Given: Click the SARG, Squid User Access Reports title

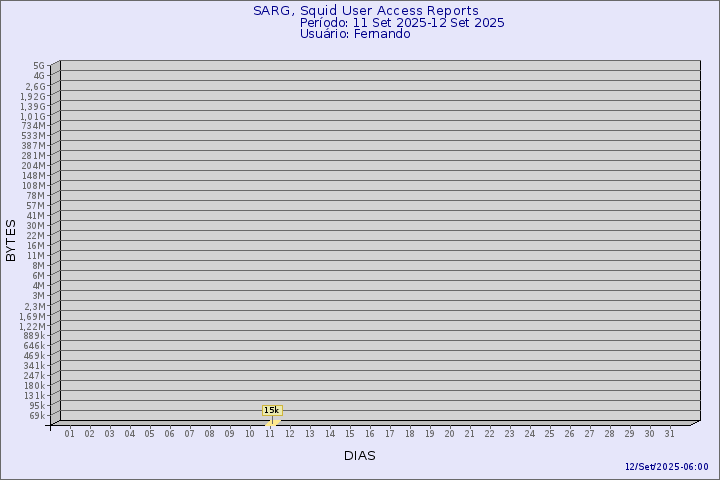Looking at the screenshot, I should pos(365,11).
